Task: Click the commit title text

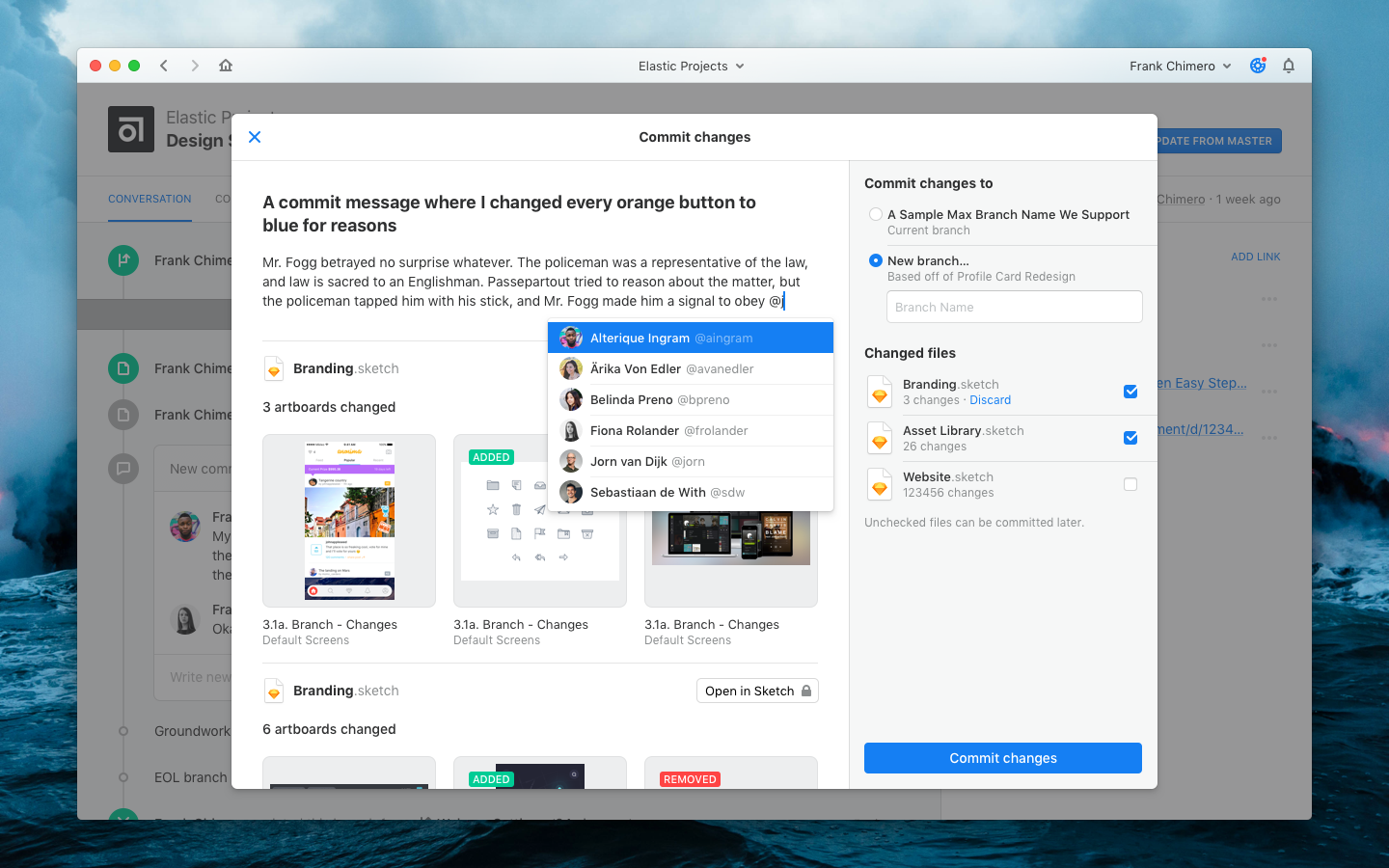Action: 509,214
